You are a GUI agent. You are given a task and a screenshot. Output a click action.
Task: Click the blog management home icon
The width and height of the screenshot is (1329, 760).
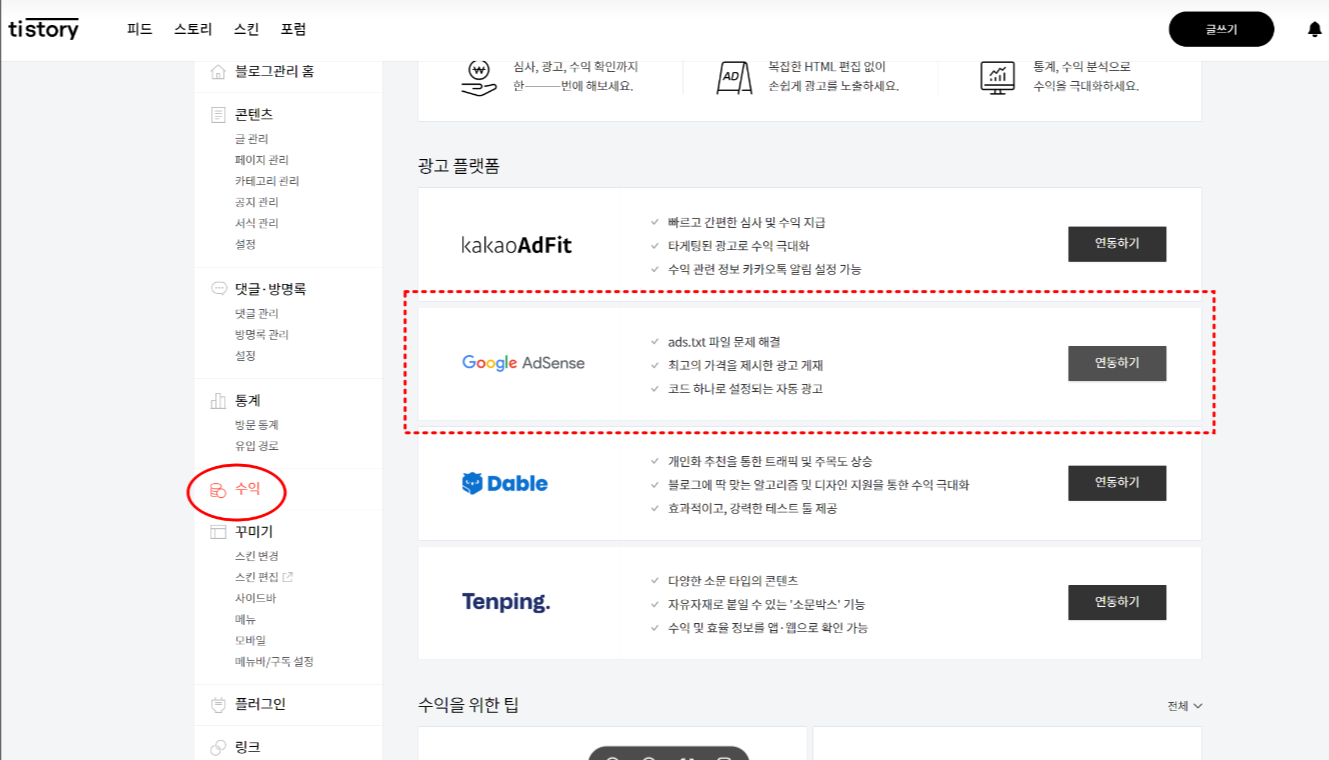(x=218, y=71)
